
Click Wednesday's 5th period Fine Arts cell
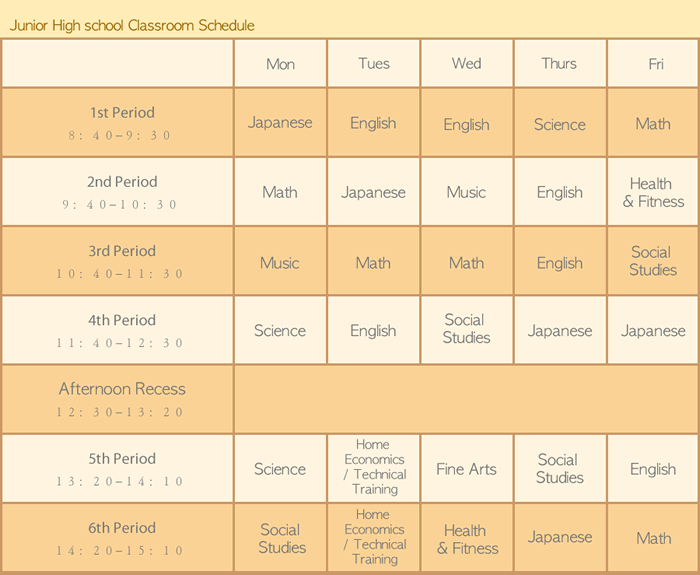pyautogui.click(x=466, y=469)
